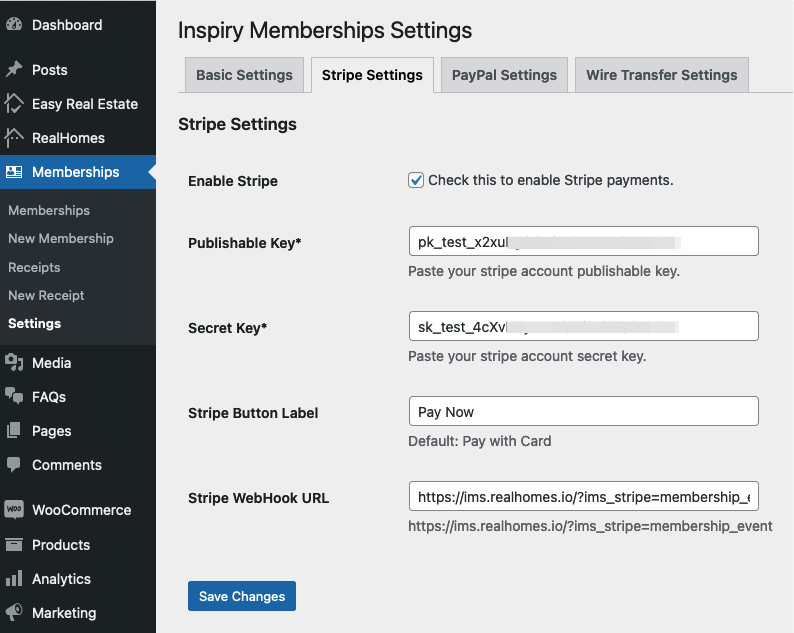Click the 'Publishable Key*' row label
Screen dimensions: 794x633
click(x=245, y=243)
